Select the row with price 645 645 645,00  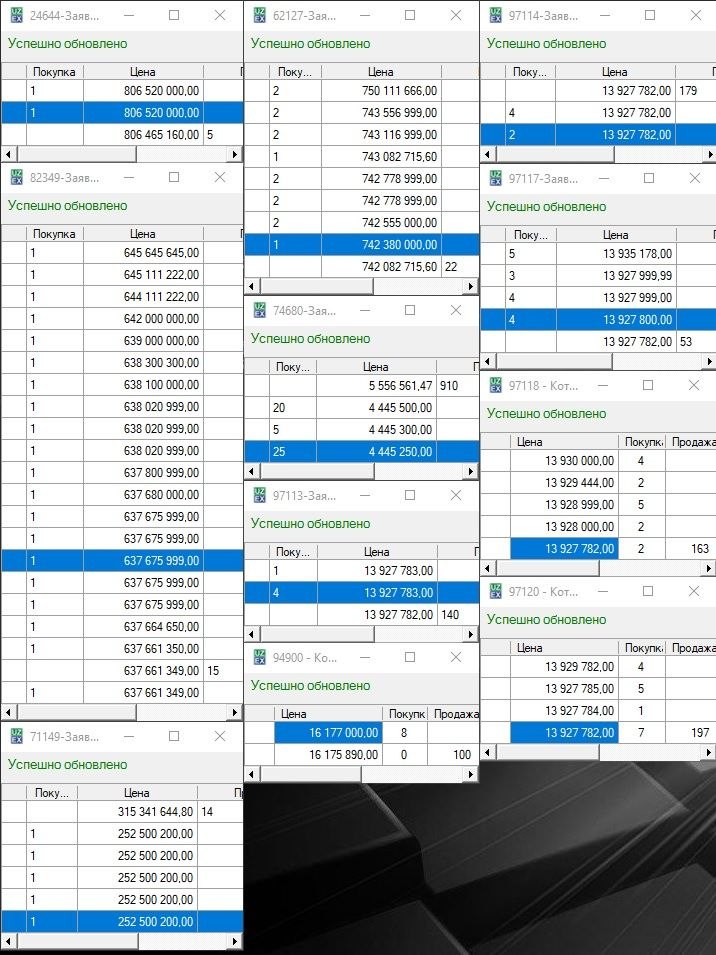[x=122, y=253]
